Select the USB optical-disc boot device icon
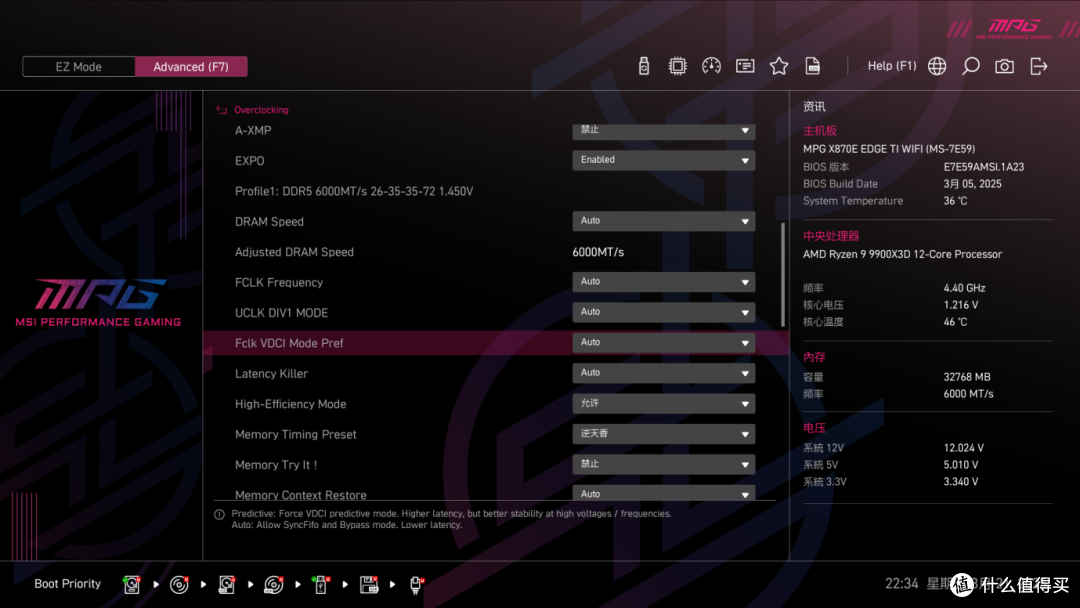Screen dimensions: 1080x608 273,585
